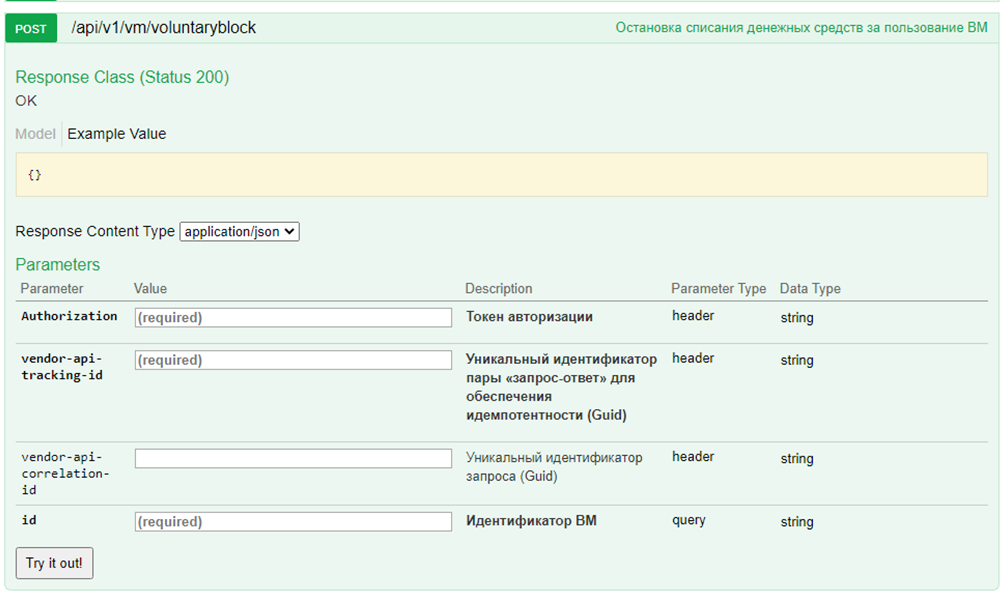Focus the Authorization value input field
This screenshot has width=1006, height=602.
(293, 318)
